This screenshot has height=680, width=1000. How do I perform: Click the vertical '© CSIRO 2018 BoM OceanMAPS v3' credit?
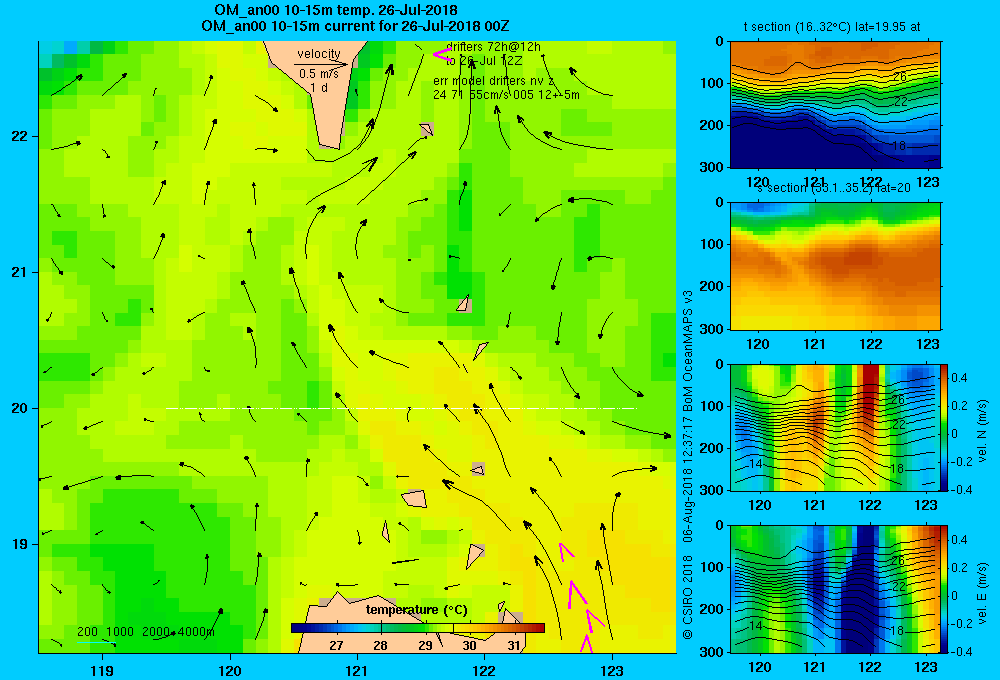[x=688, y=464]
